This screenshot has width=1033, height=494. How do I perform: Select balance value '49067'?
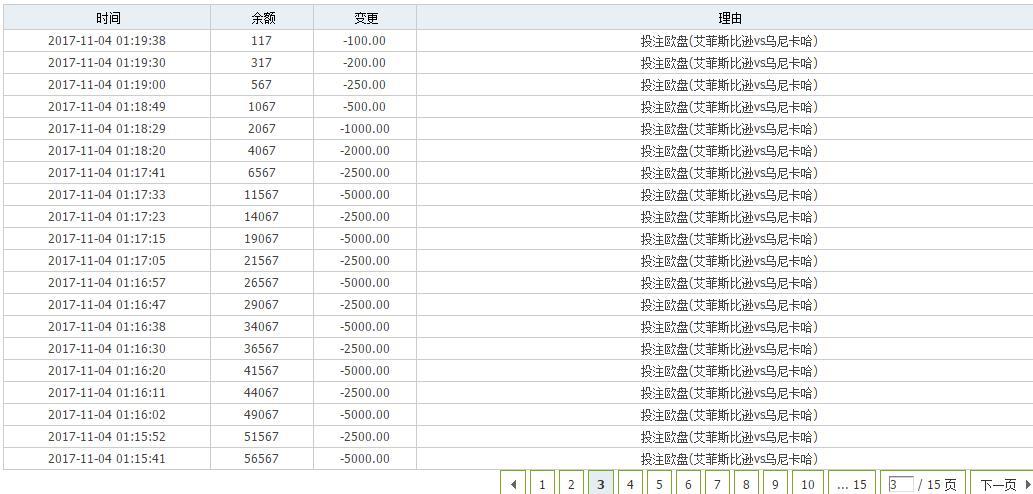point(262,415)
